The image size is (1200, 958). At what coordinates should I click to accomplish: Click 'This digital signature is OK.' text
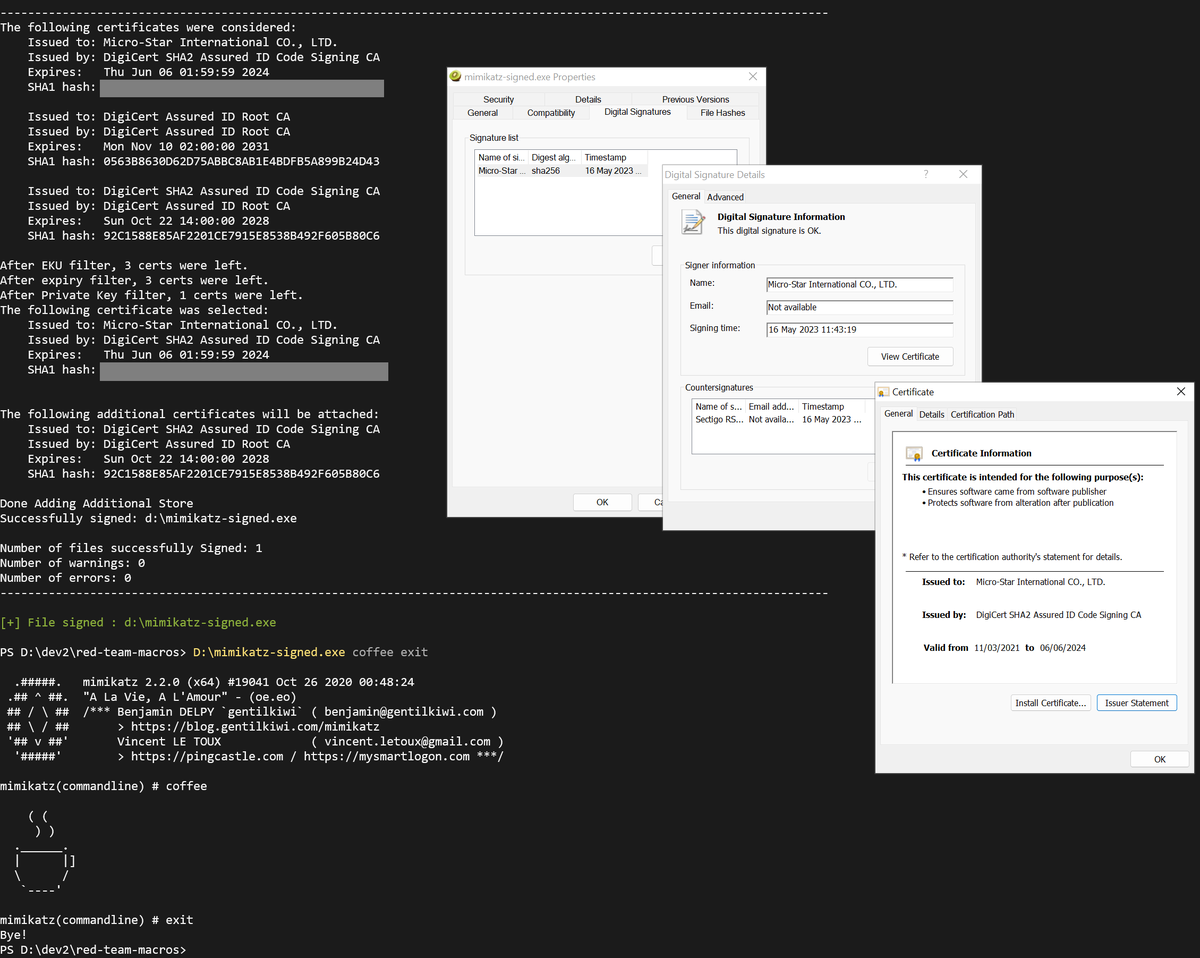[x=769, y=231]
